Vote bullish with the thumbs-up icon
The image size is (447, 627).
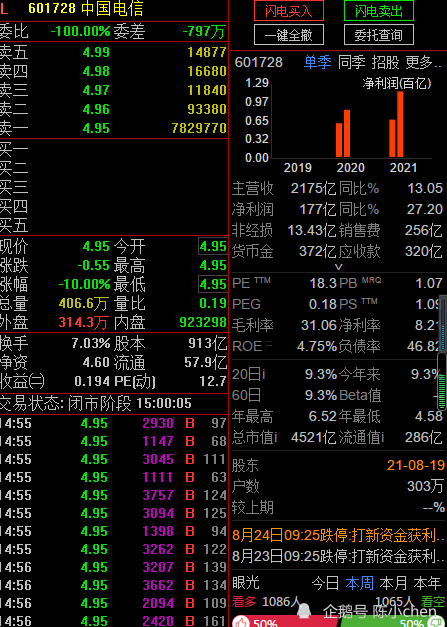[x=241, y=622]
